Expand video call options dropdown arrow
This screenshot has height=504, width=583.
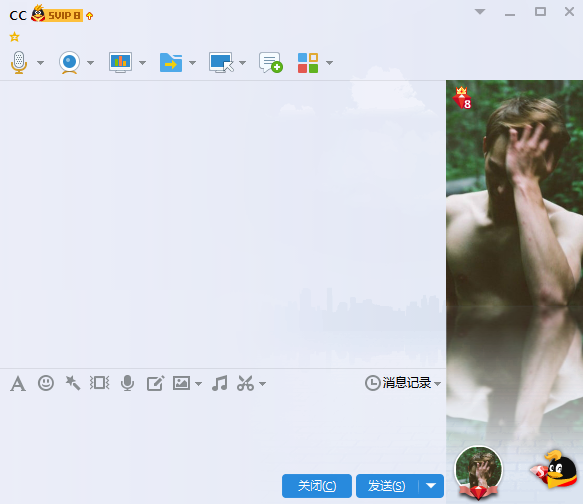[90, 63]
